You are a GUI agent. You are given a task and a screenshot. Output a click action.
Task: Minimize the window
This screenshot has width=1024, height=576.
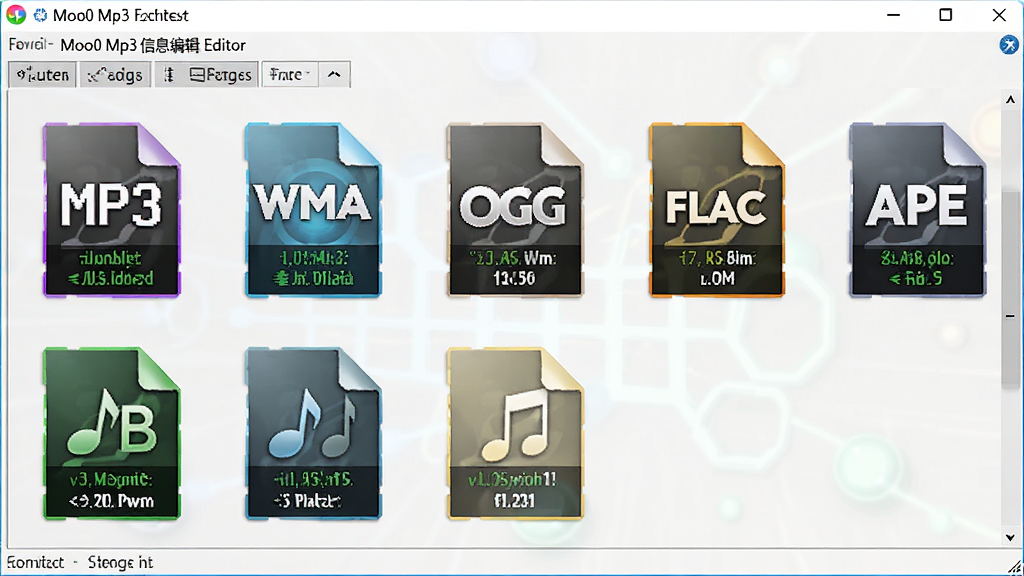pos(893,15)
